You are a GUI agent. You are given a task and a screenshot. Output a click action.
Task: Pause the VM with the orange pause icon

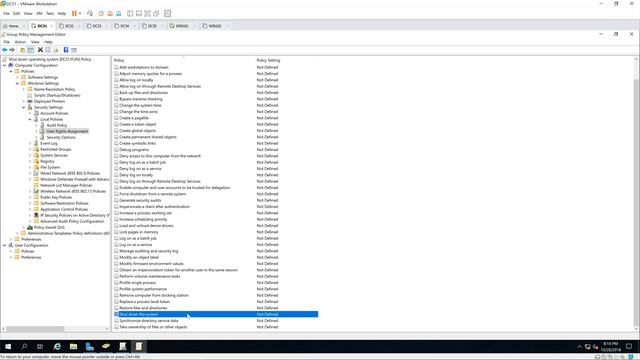click(74, 13)
